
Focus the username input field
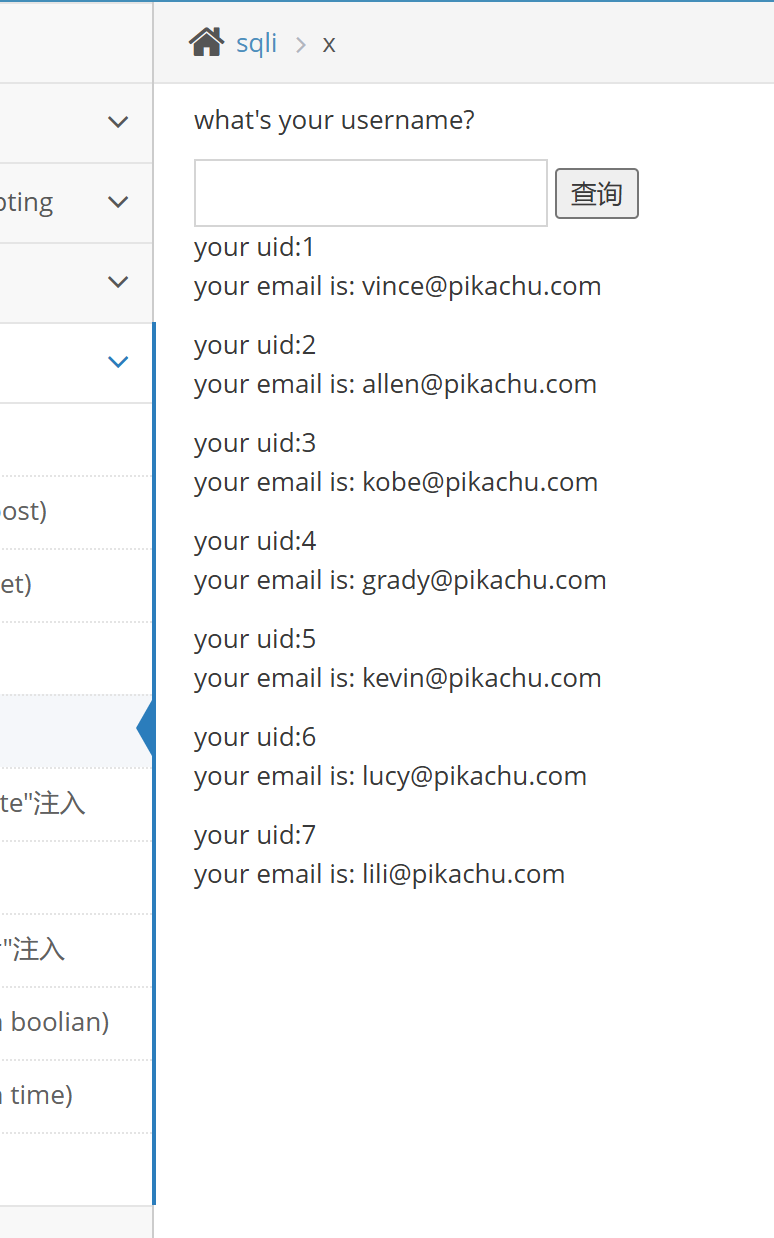tap(370, 193)
